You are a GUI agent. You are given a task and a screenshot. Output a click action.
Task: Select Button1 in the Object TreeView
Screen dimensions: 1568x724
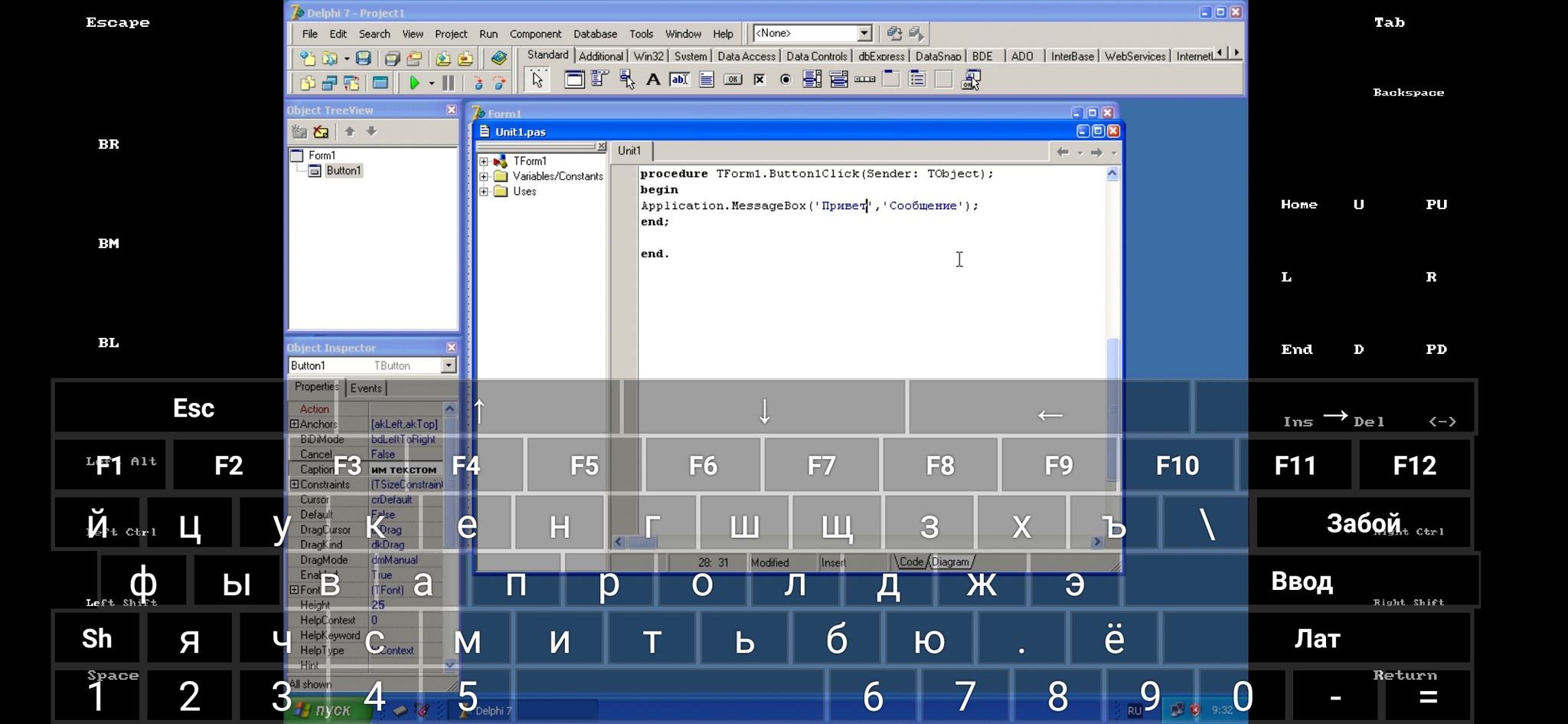coord(343,171)
